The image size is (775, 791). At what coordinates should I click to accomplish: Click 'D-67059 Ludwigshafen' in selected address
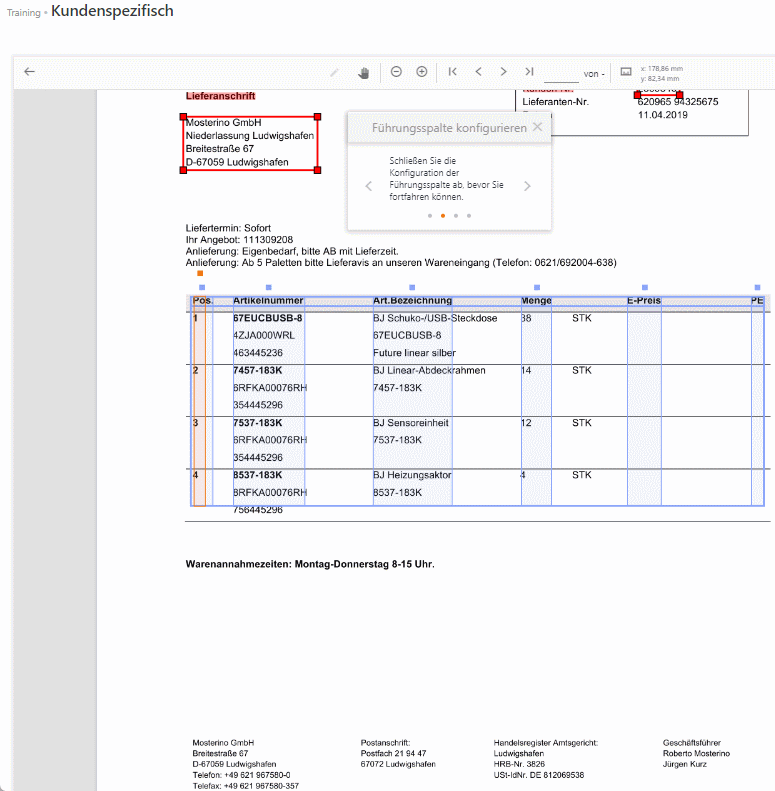(237, 162)
